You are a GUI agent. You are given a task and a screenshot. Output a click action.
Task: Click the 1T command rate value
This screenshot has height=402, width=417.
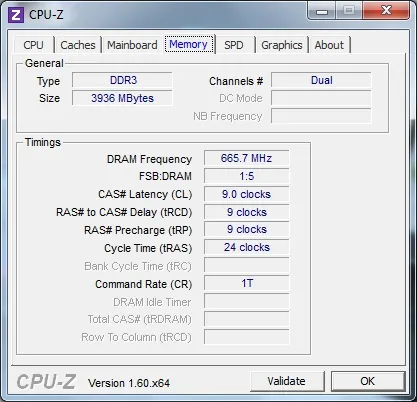(247, 283)
